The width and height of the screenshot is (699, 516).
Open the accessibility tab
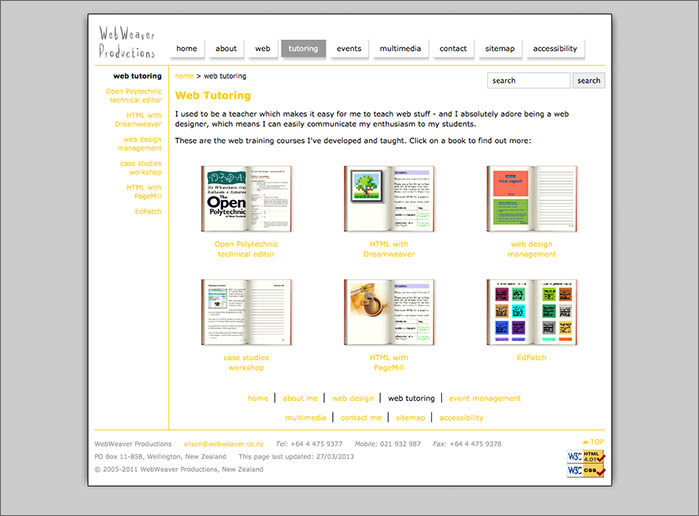pyautogui.click(x=555, y=49)
